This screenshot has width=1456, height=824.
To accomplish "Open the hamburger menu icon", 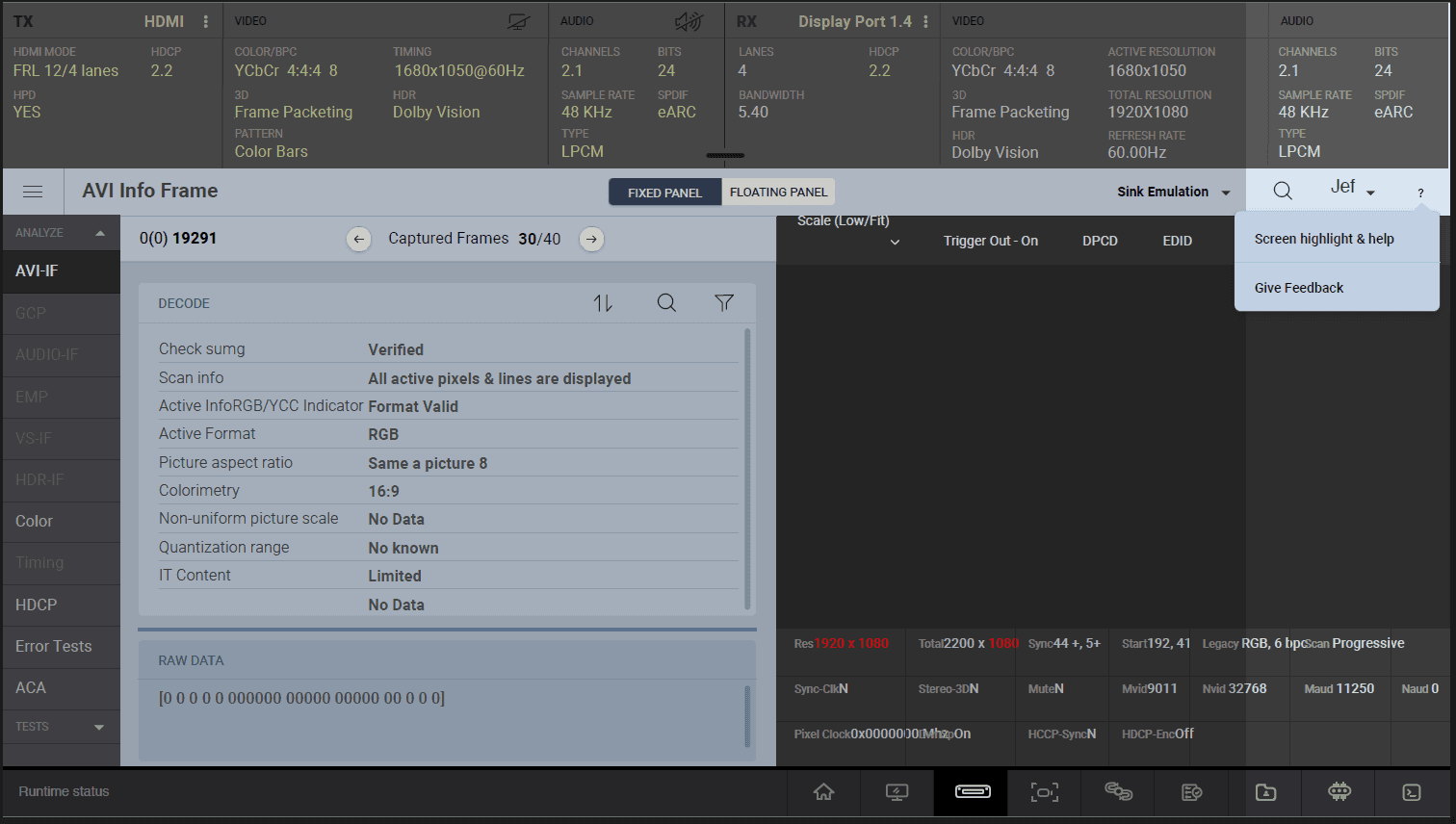I will pyautogui.click(x=33, y=192).
